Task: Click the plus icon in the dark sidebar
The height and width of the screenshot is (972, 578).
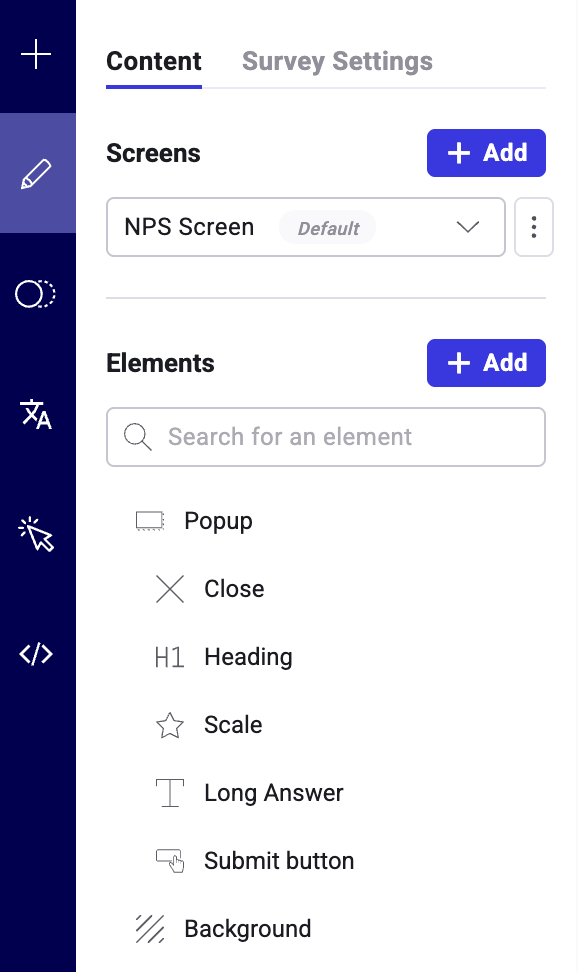Action: point(36,55)
